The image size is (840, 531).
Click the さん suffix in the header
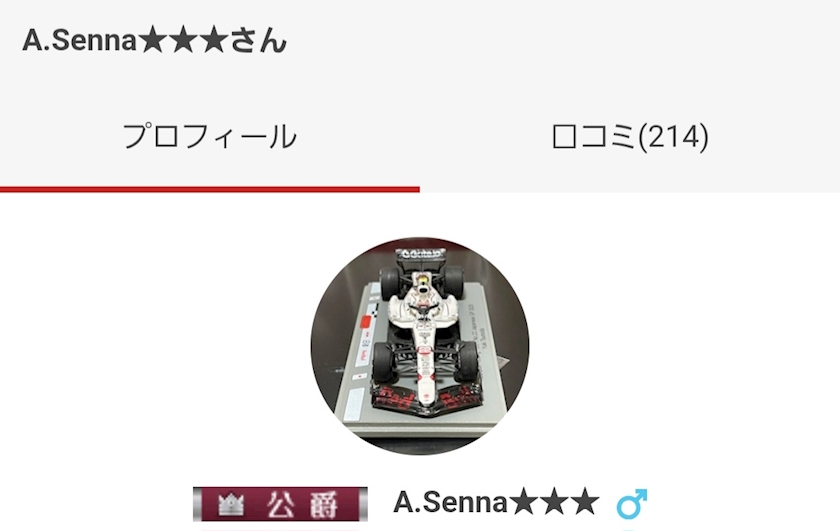(259, 41)
